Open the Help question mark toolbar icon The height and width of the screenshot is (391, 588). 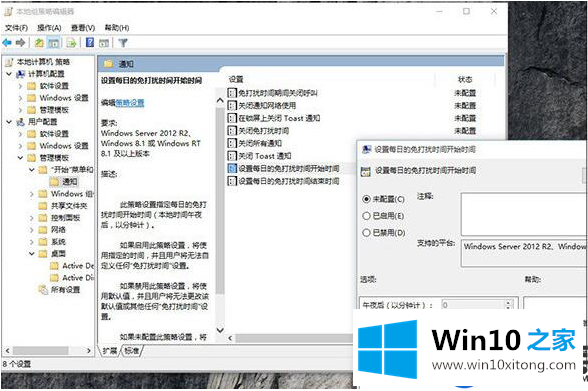[x=90, y=42]
